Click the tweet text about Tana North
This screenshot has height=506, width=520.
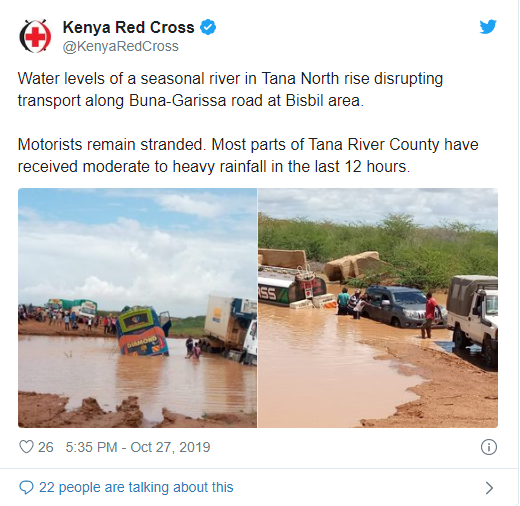click(x=230, y=89)
